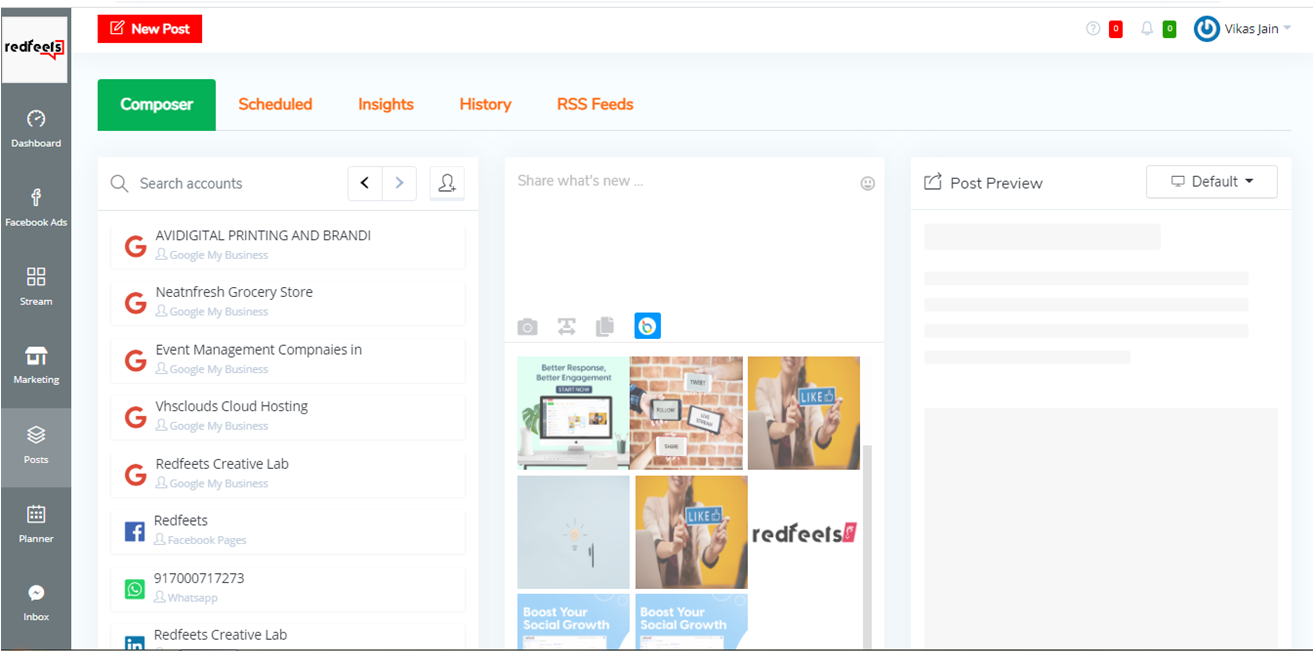Click the copy documents icon in composer
The image size is (1314, 652).
(605, 327)
